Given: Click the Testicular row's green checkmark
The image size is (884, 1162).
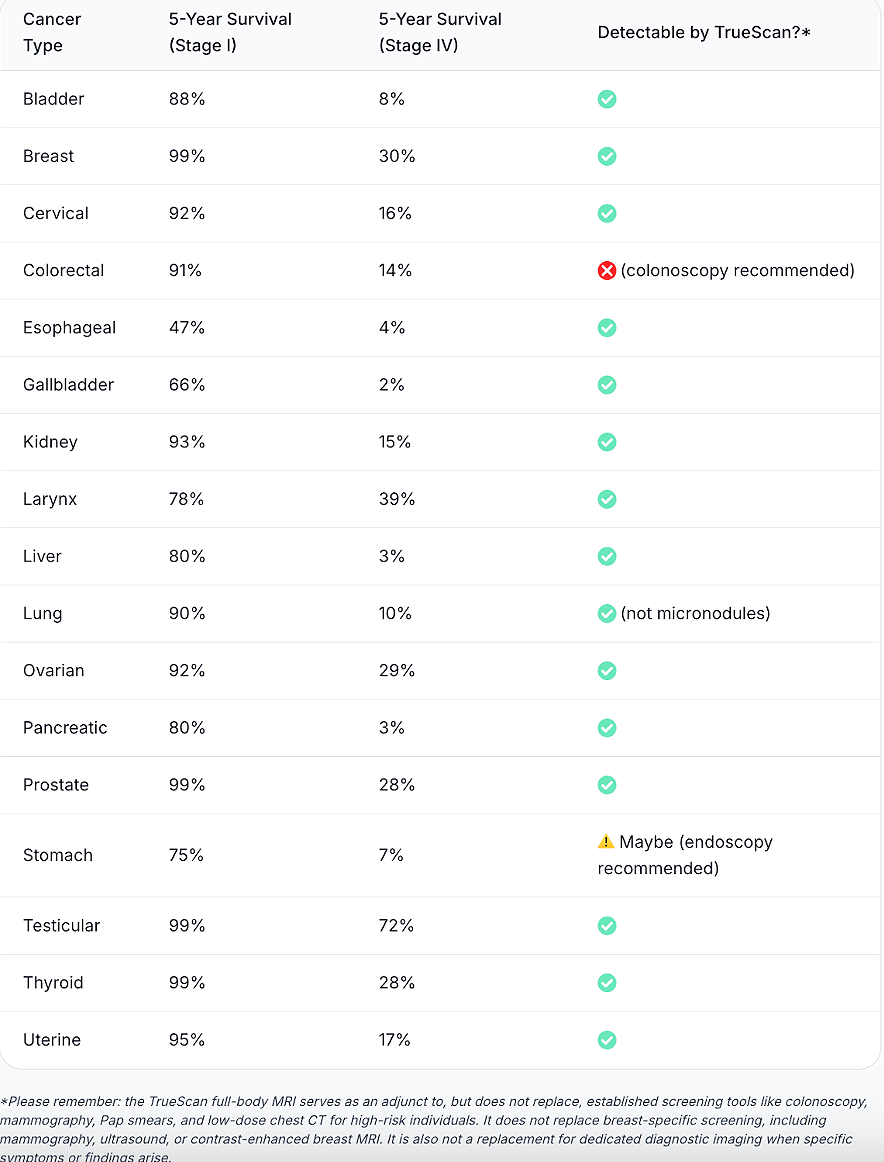Looking at the screenshot, I should pyautogui.click(x=607, y=926).
